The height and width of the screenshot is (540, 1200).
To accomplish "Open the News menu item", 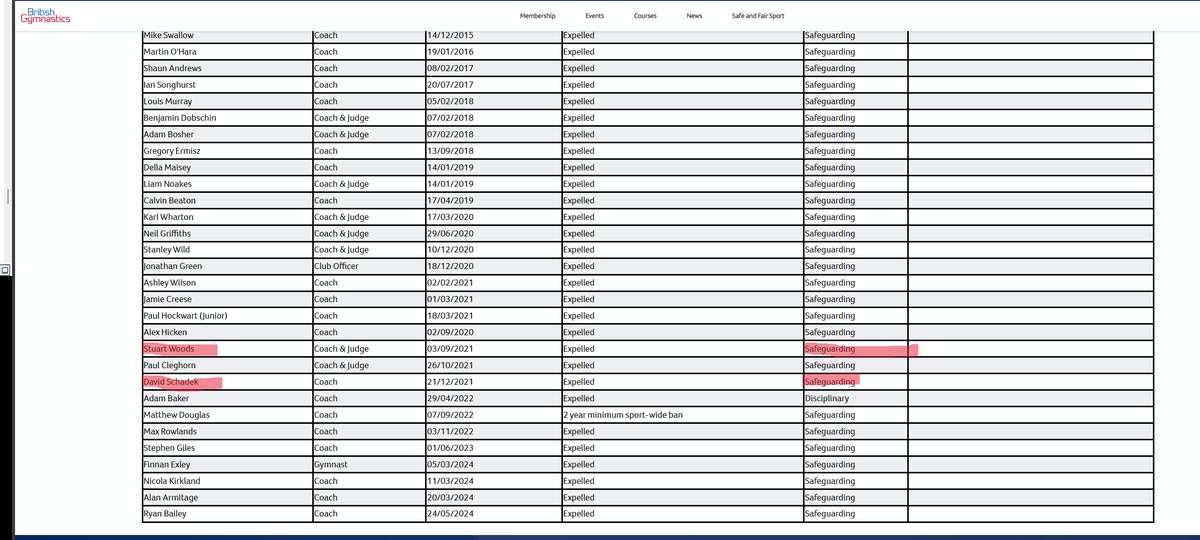I will click(694, 16).
